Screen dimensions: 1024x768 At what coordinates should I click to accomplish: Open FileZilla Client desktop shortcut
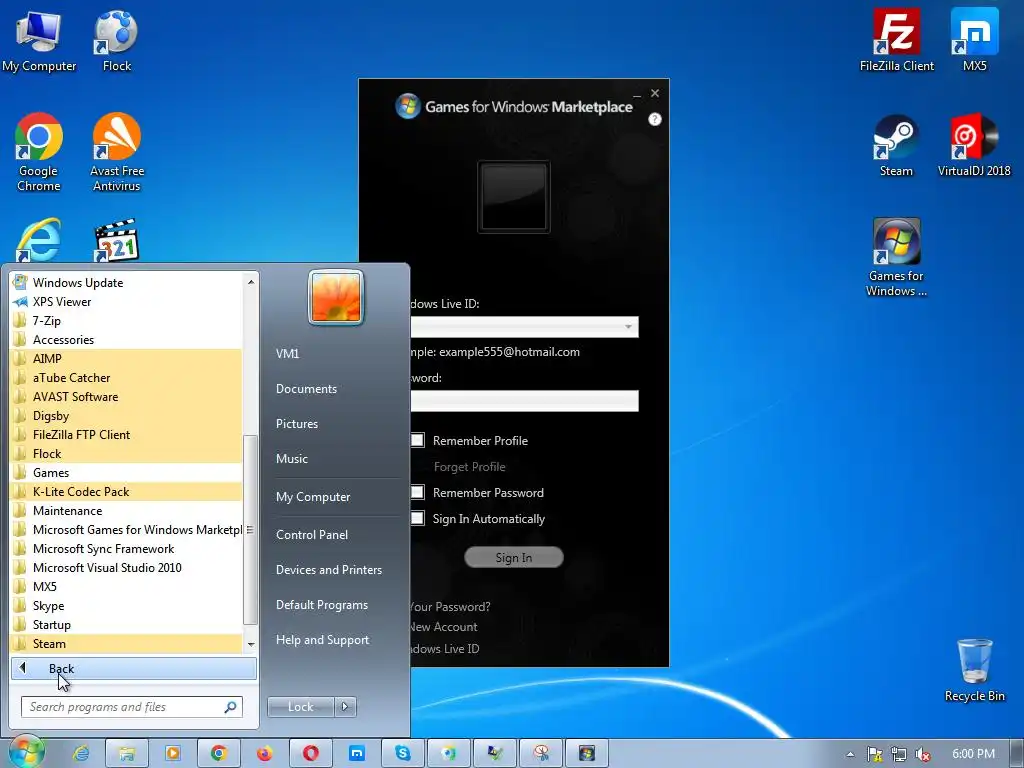tap(896, 41)
